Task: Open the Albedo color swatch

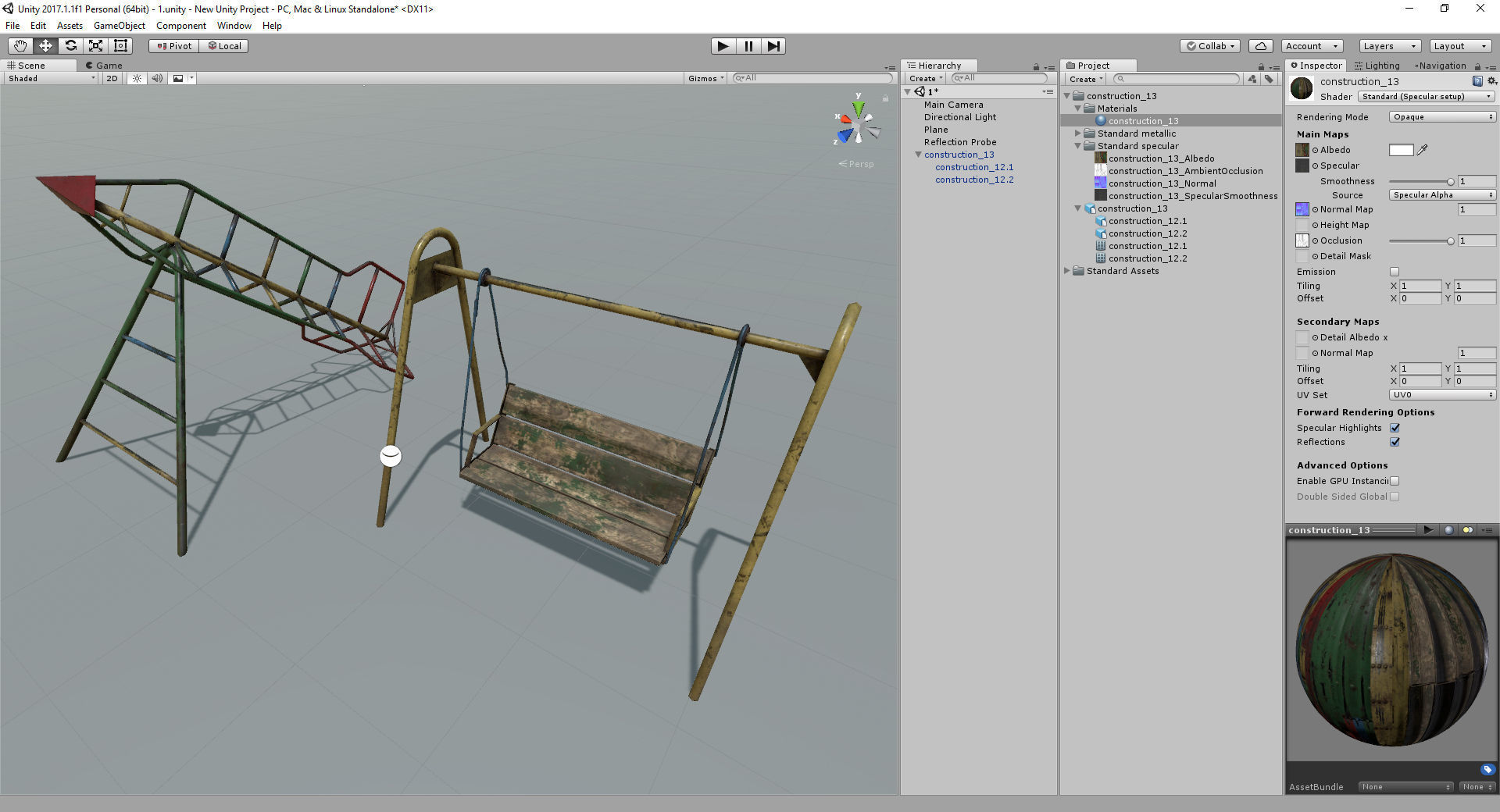Action: coord(1402,150)
